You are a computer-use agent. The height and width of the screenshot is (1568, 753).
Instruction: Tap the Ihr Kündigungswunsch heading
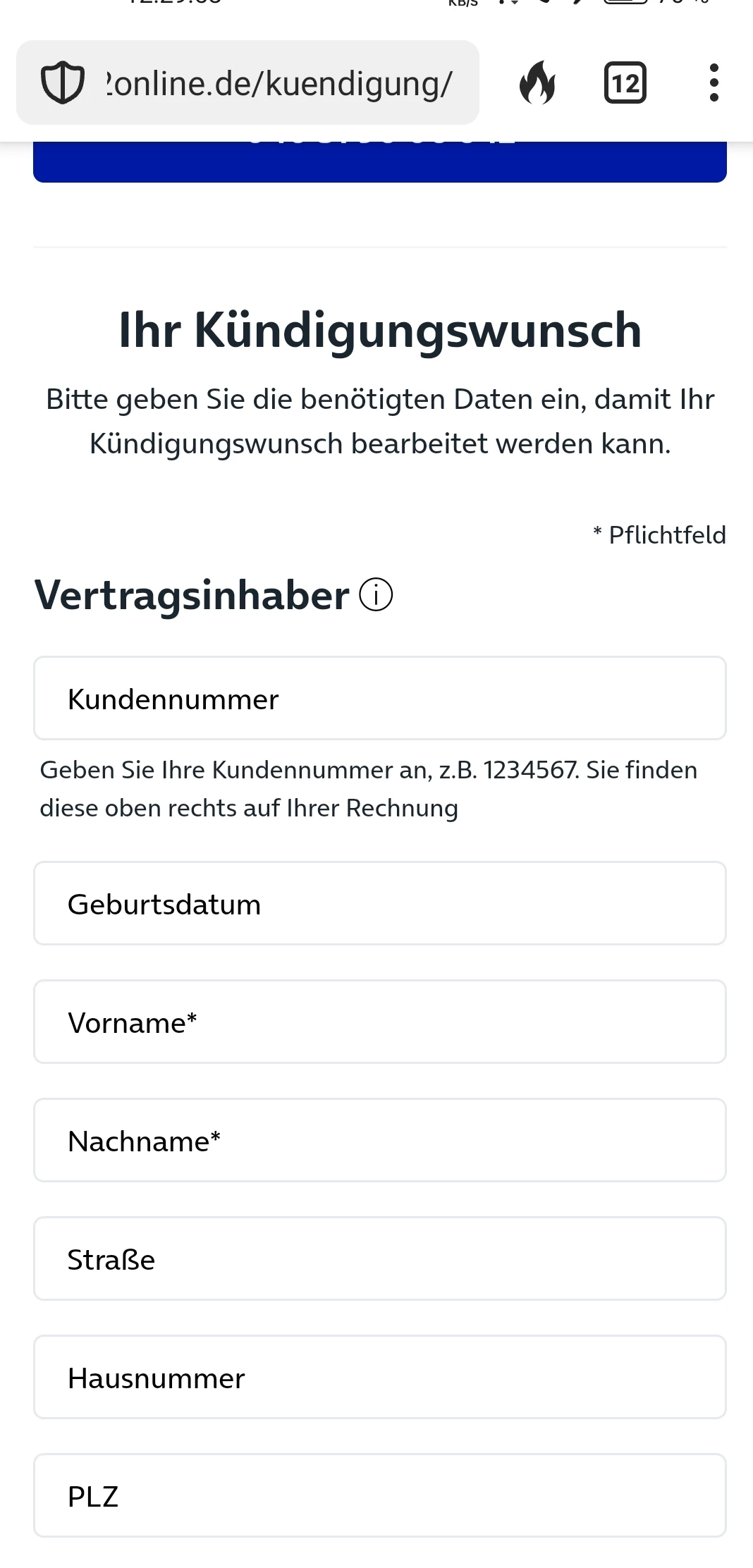(x=379, y=330)
